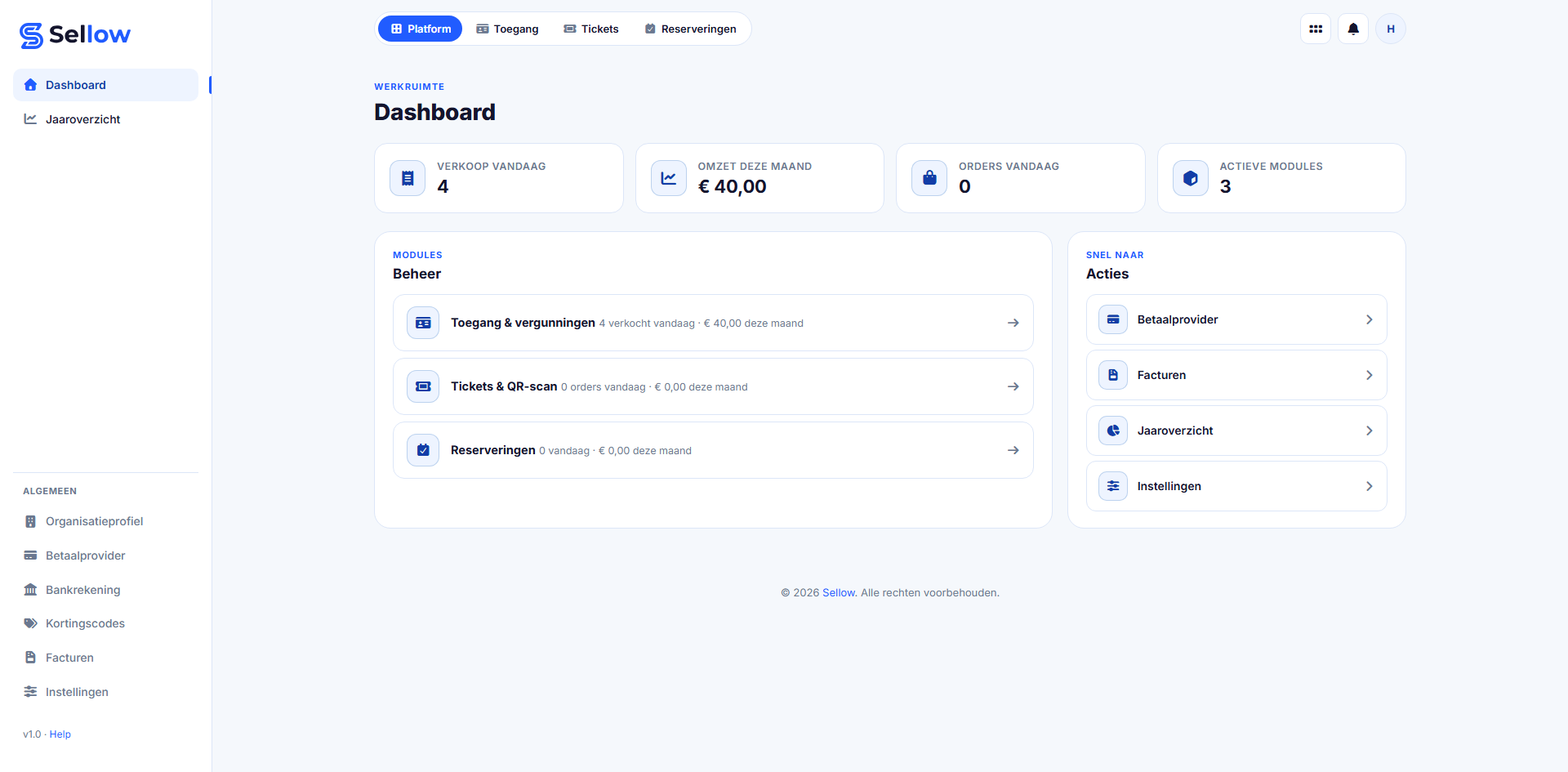
Task: Open the Facturen quick action
Action: (x=1236, y=375)
